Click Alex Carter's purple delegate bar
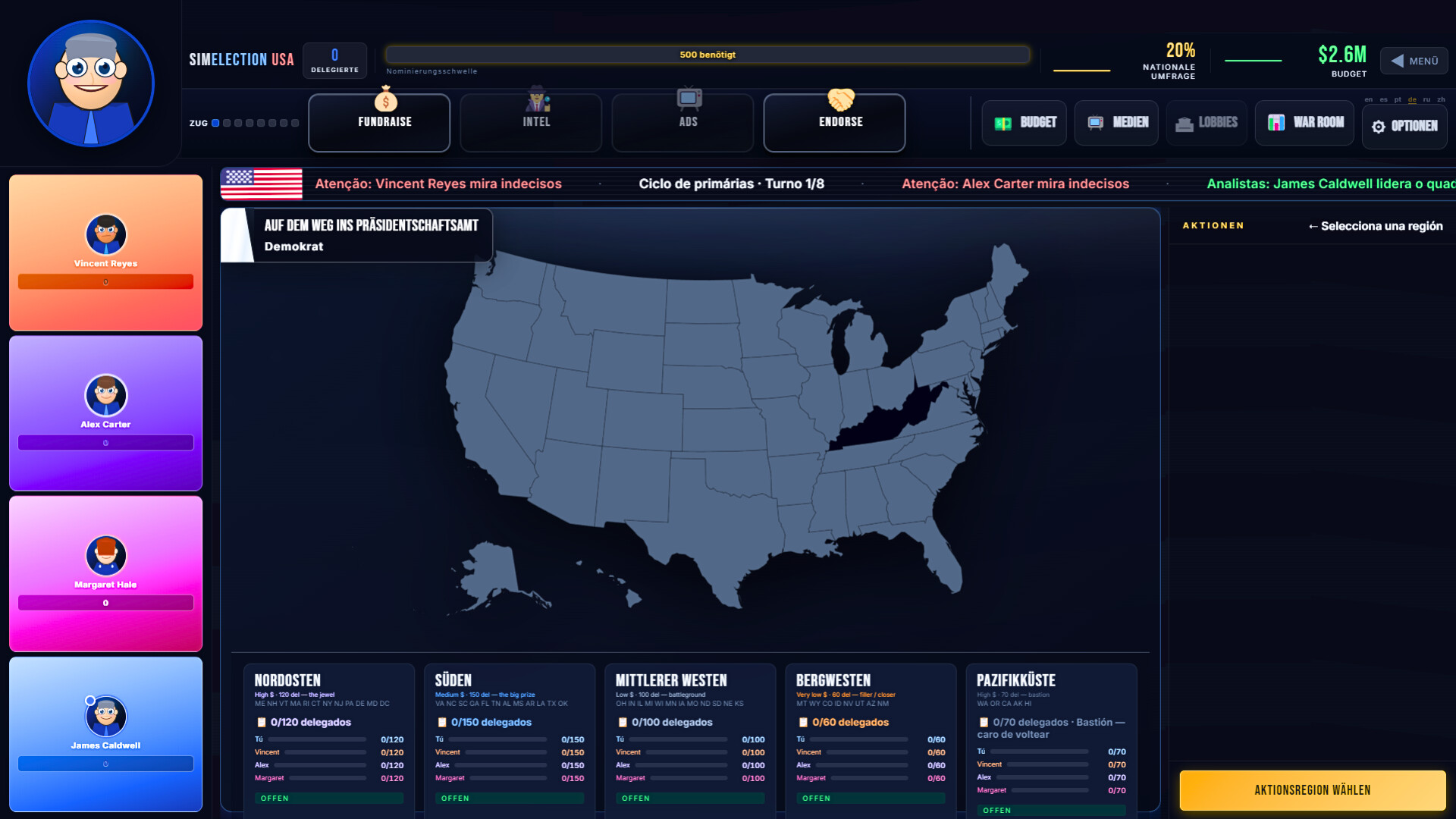 click(x=106, y=443)
